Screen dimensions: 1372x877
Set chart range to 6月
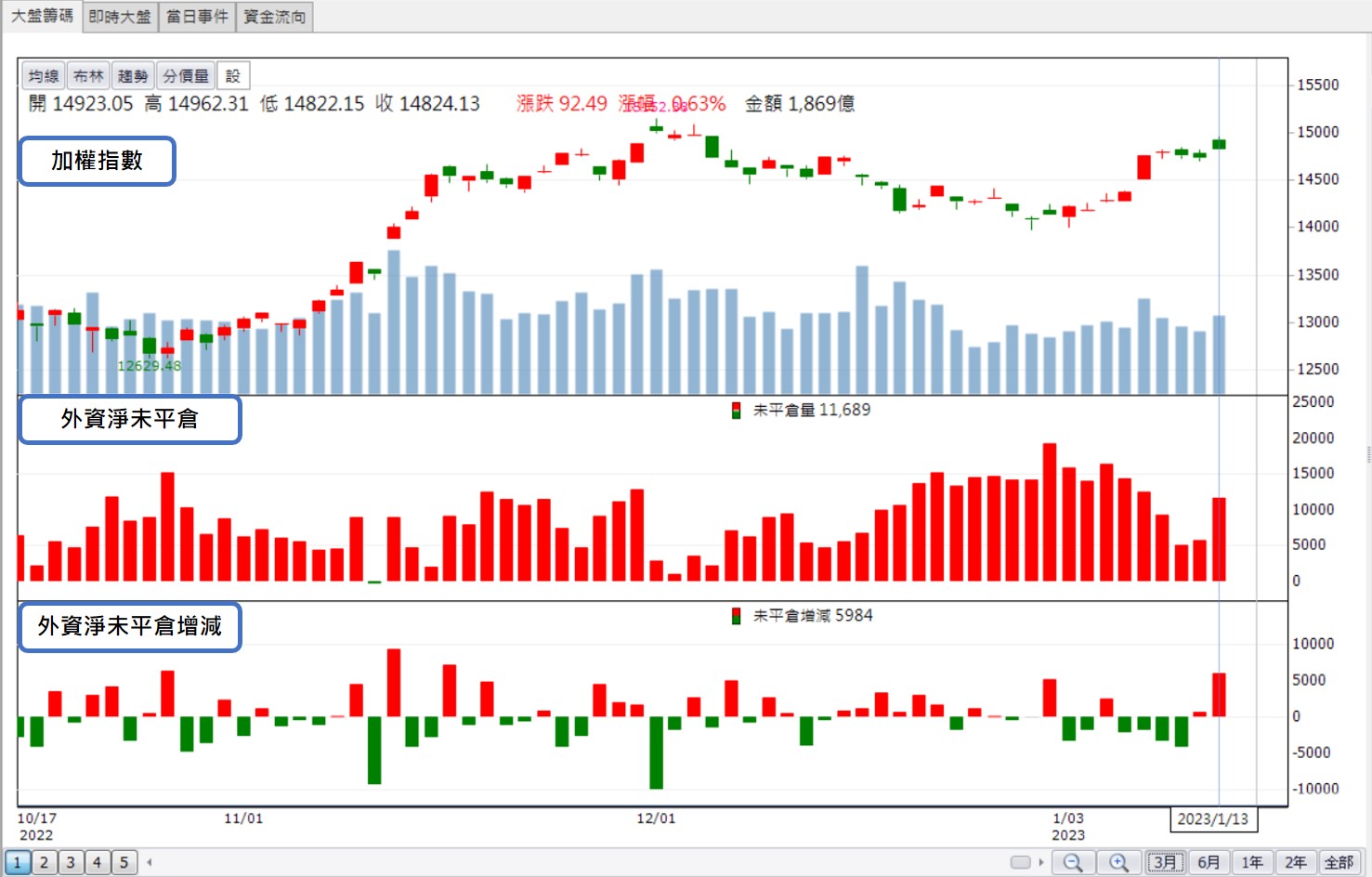tap(1209, 862)
